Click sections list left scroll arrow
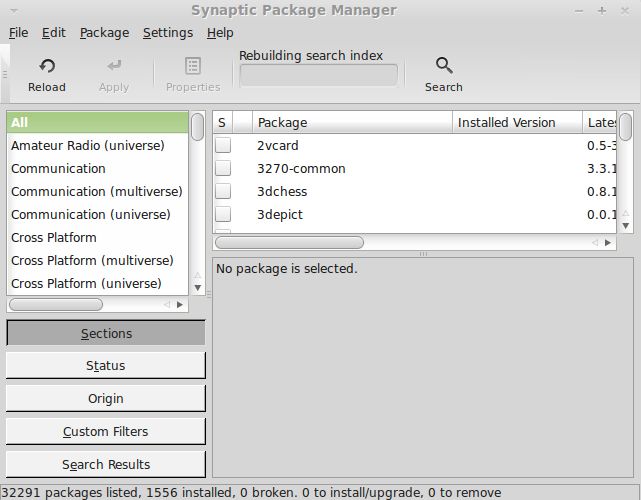 click(167, 305)
